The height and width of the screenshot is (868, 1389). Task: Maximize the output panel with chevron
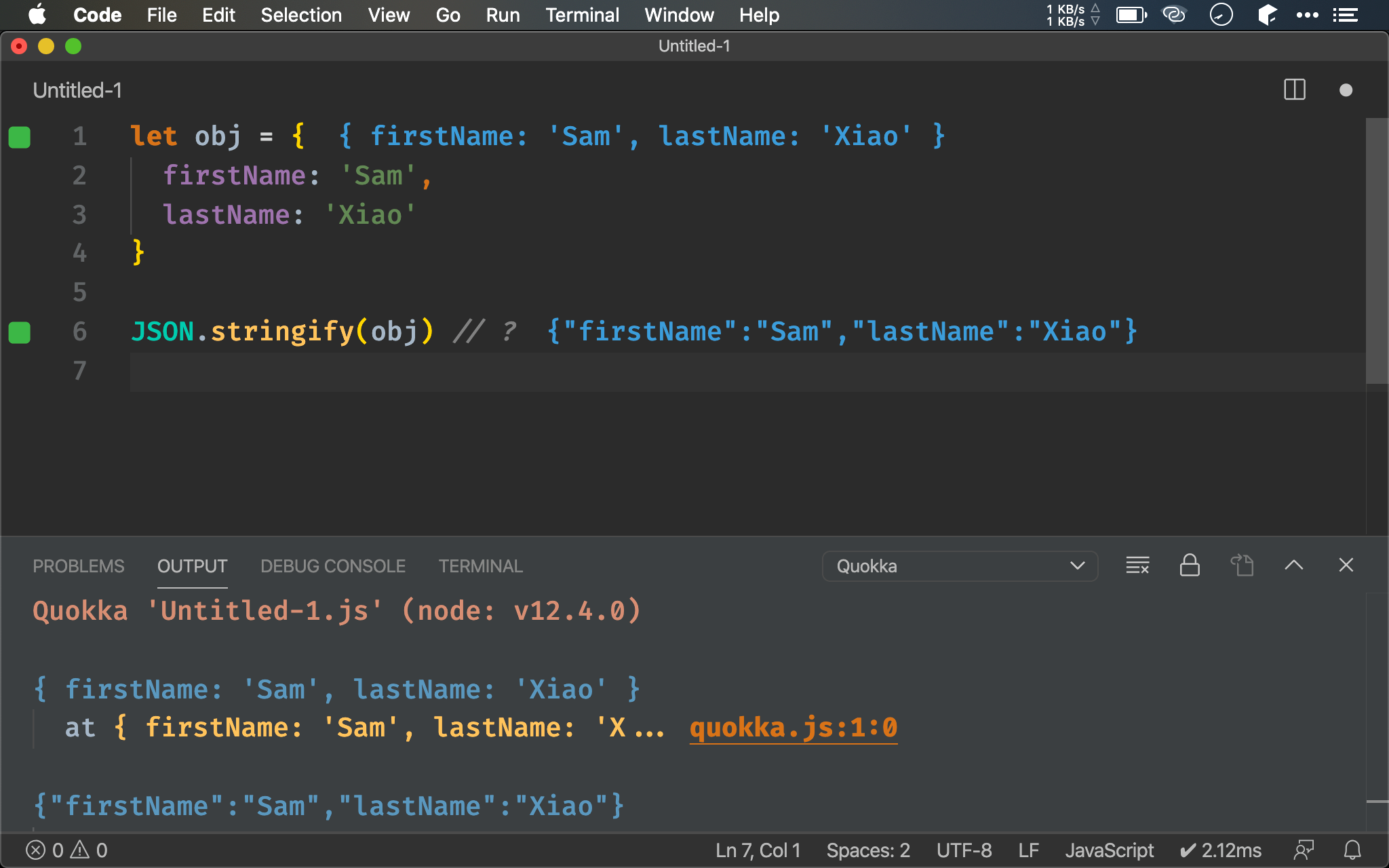pyautogui.click(x=1293, y=566)
